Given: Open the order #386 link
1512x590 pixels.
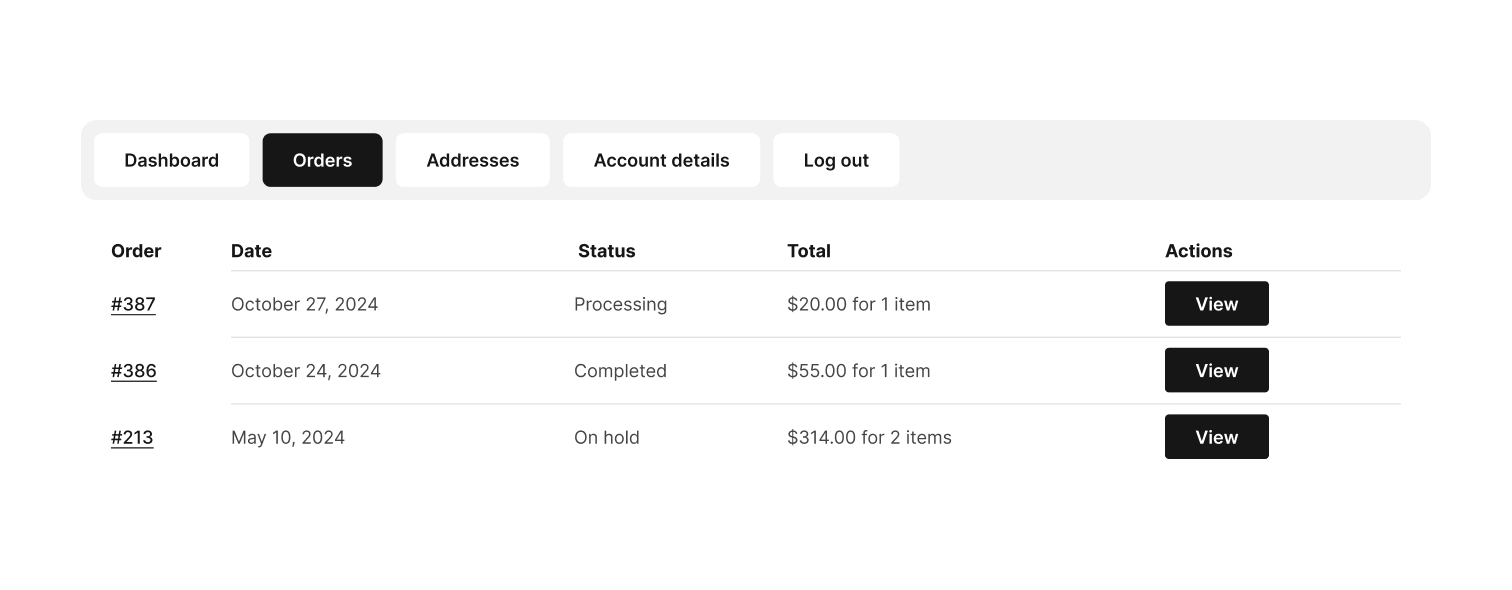Looking at the screenshot, I should tap(134, 371).
